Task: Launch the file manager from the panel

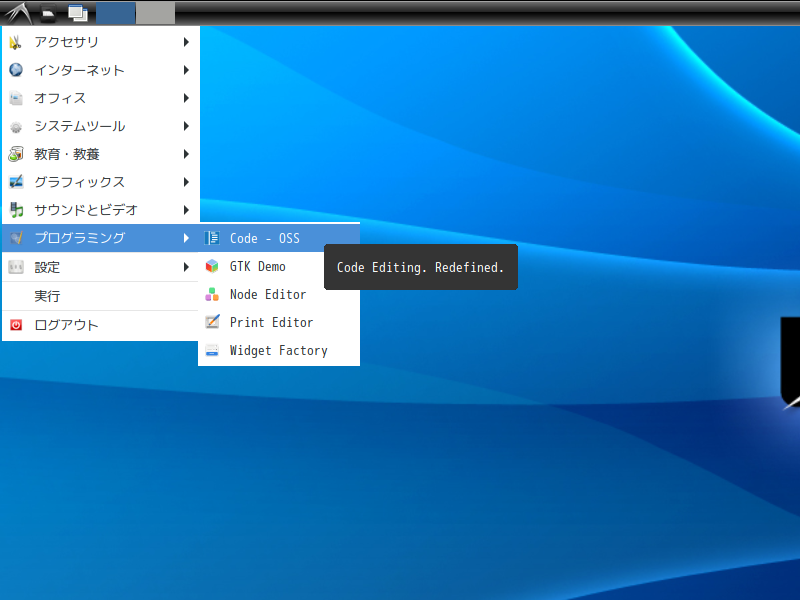Action: point(48,13)
